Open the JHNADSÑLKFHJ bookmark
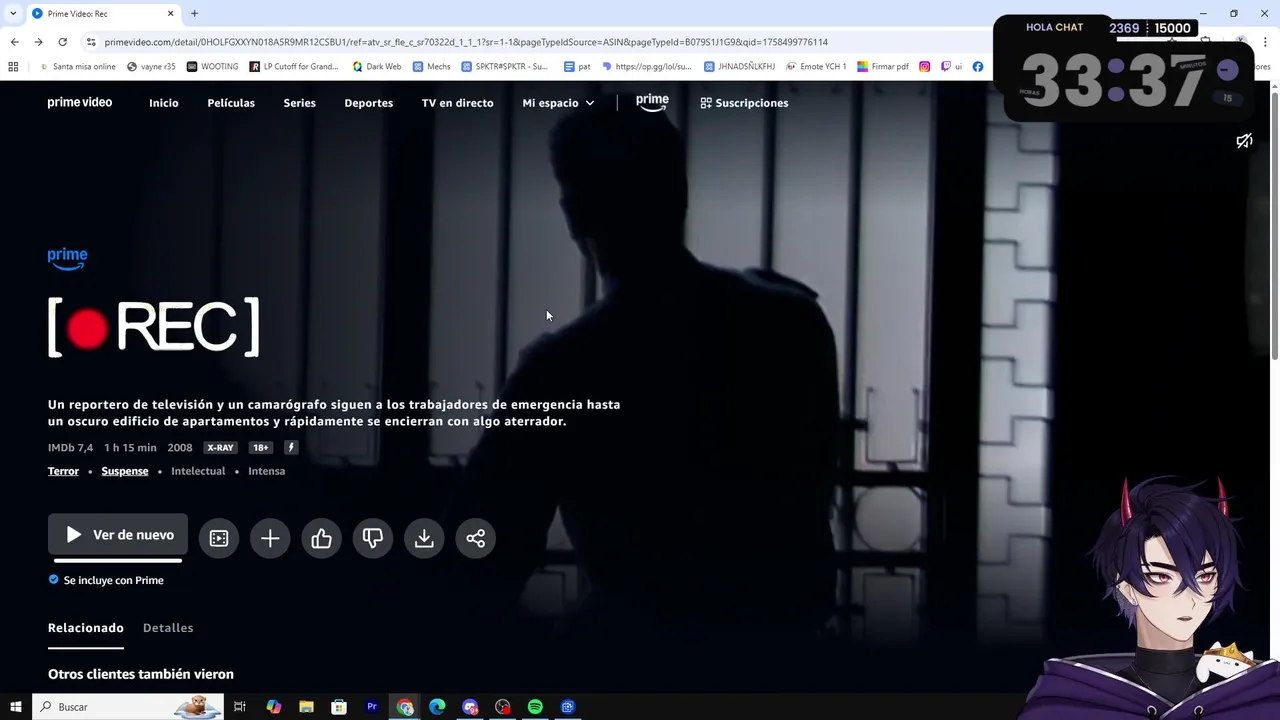Image resolution: width=1280 pixels, height=720 pixels. [x=739, y=67]
